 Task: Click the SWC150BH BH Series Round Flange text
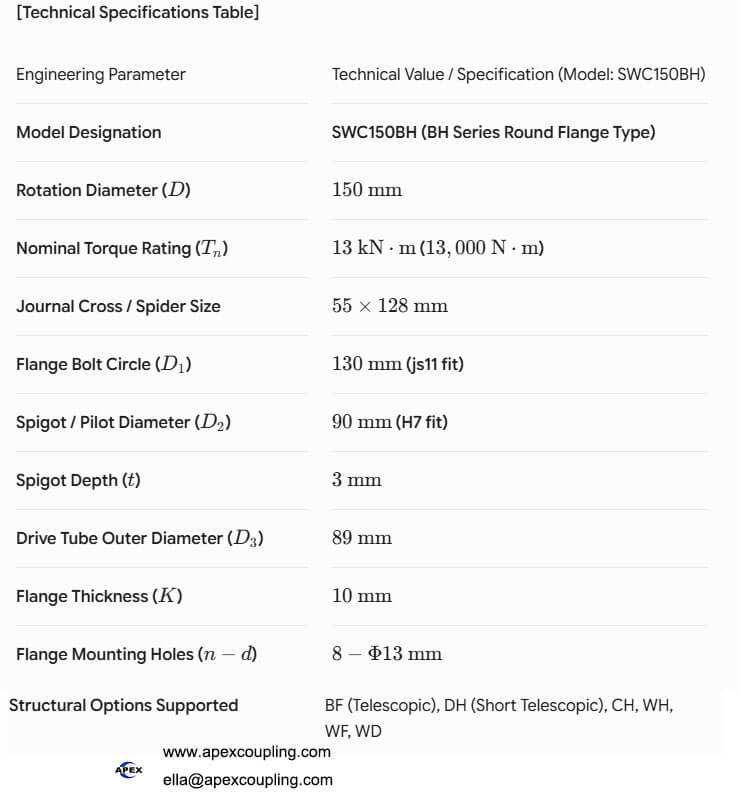point(493,133)
